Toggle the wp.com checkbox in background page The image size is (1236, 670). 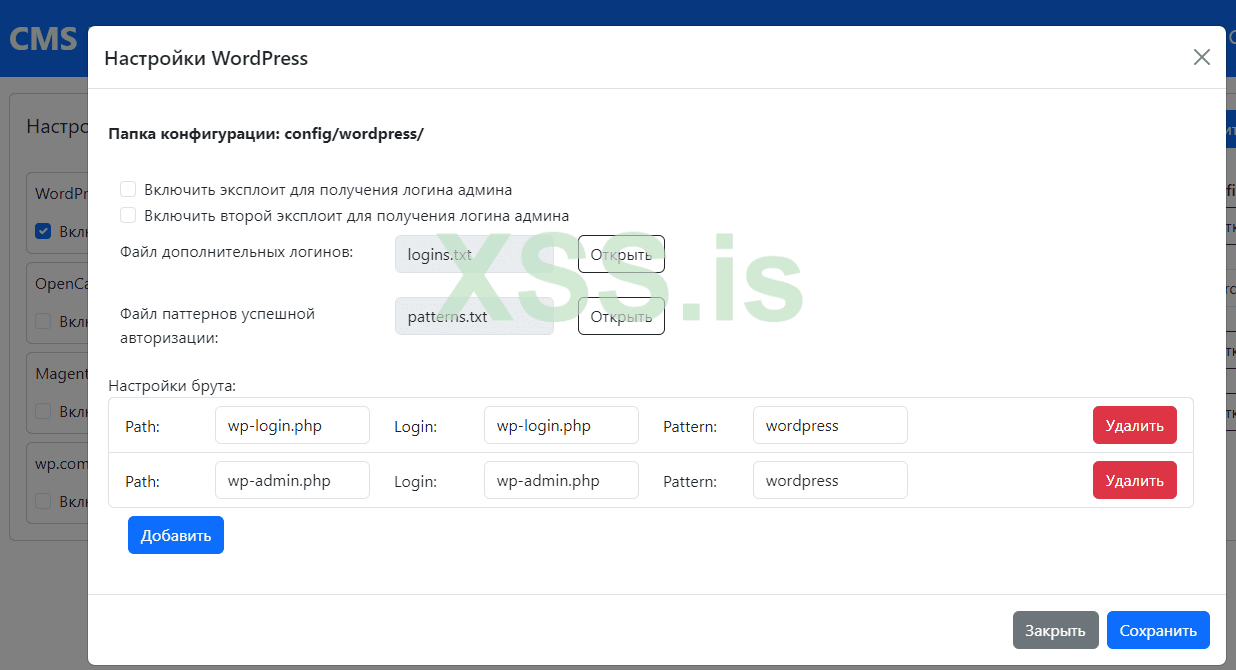coord(43,500)
